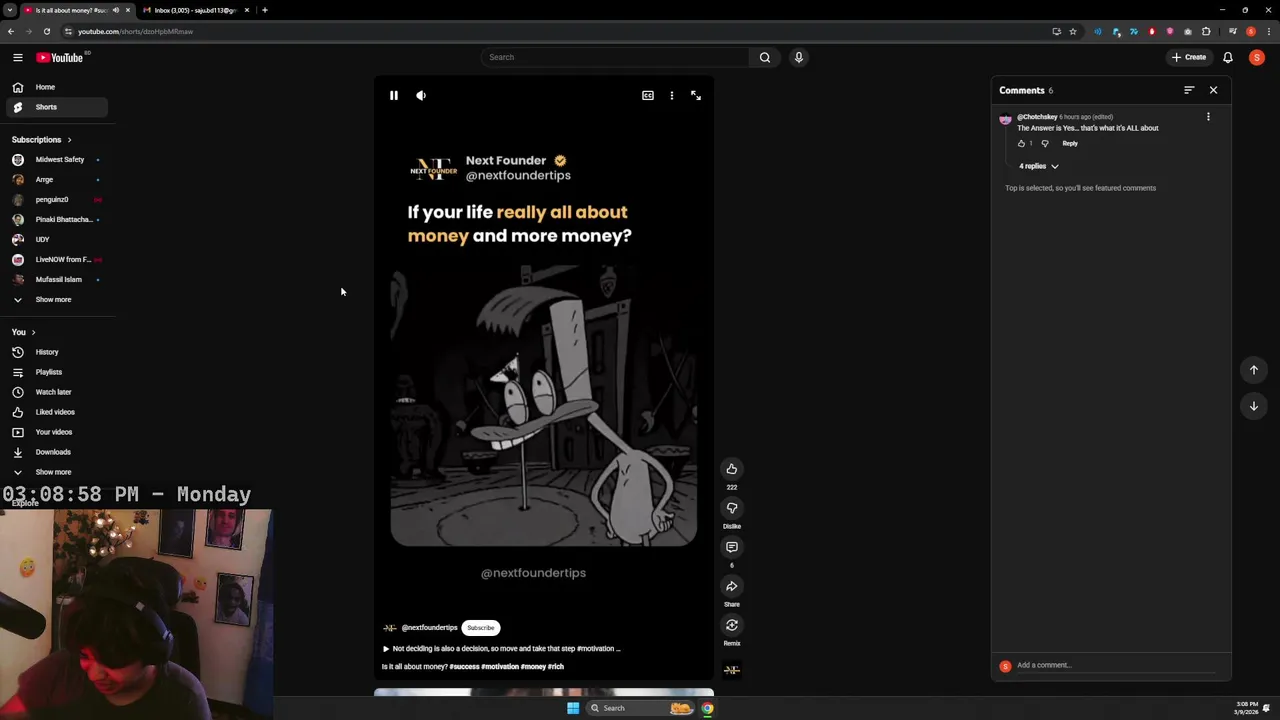
Task: Open the browser tab search dropdown
Action: (10, 10)
